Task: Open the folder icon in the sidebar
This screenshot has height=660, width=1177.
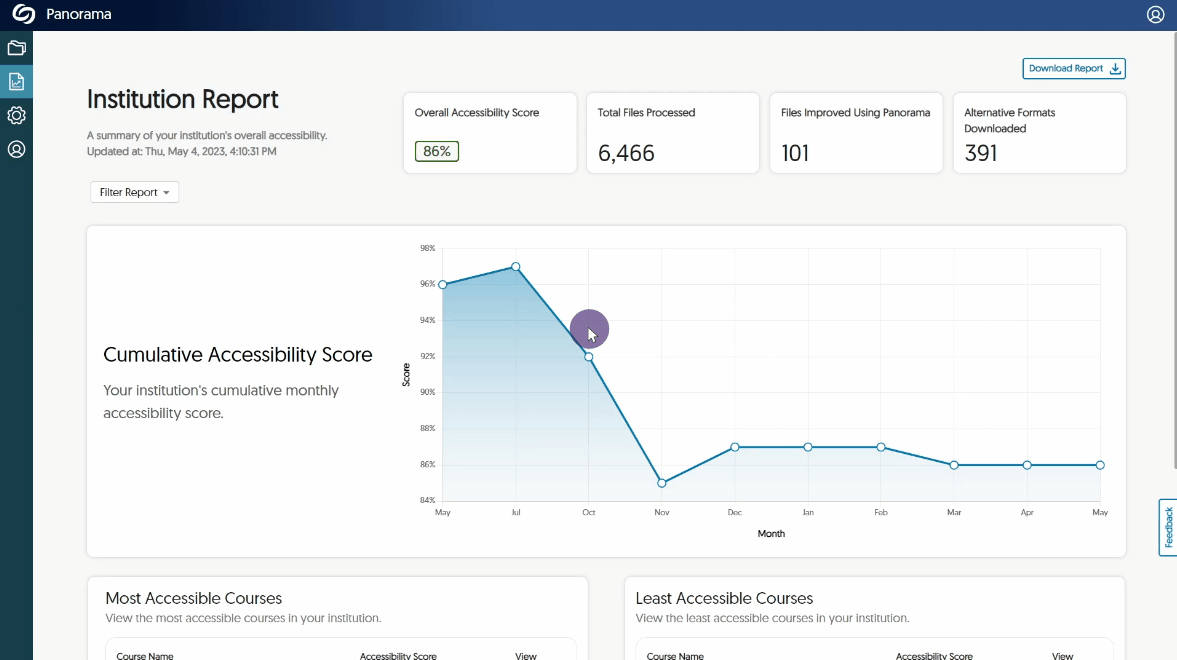Action: tap(16, 48)
